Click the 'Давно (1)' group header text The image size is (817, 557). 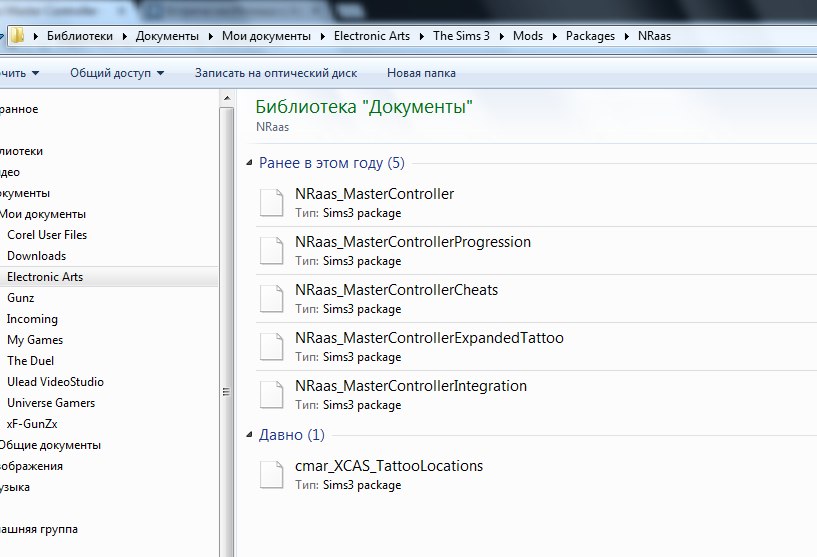point(292,435)
